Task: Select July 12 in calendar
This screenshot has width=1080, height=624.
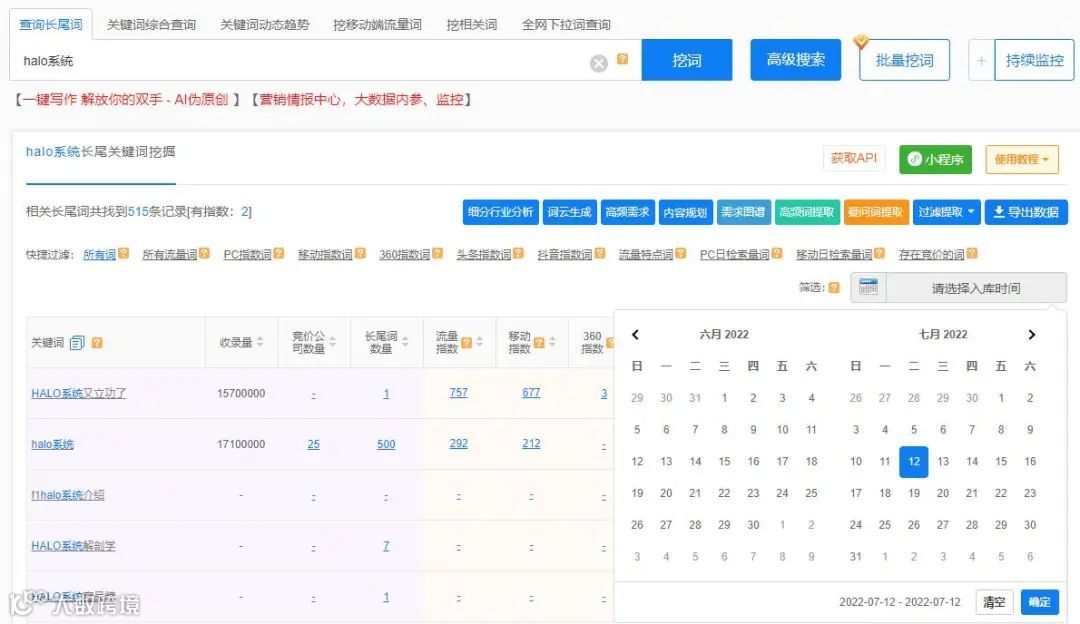Action: tap(913, 461)
